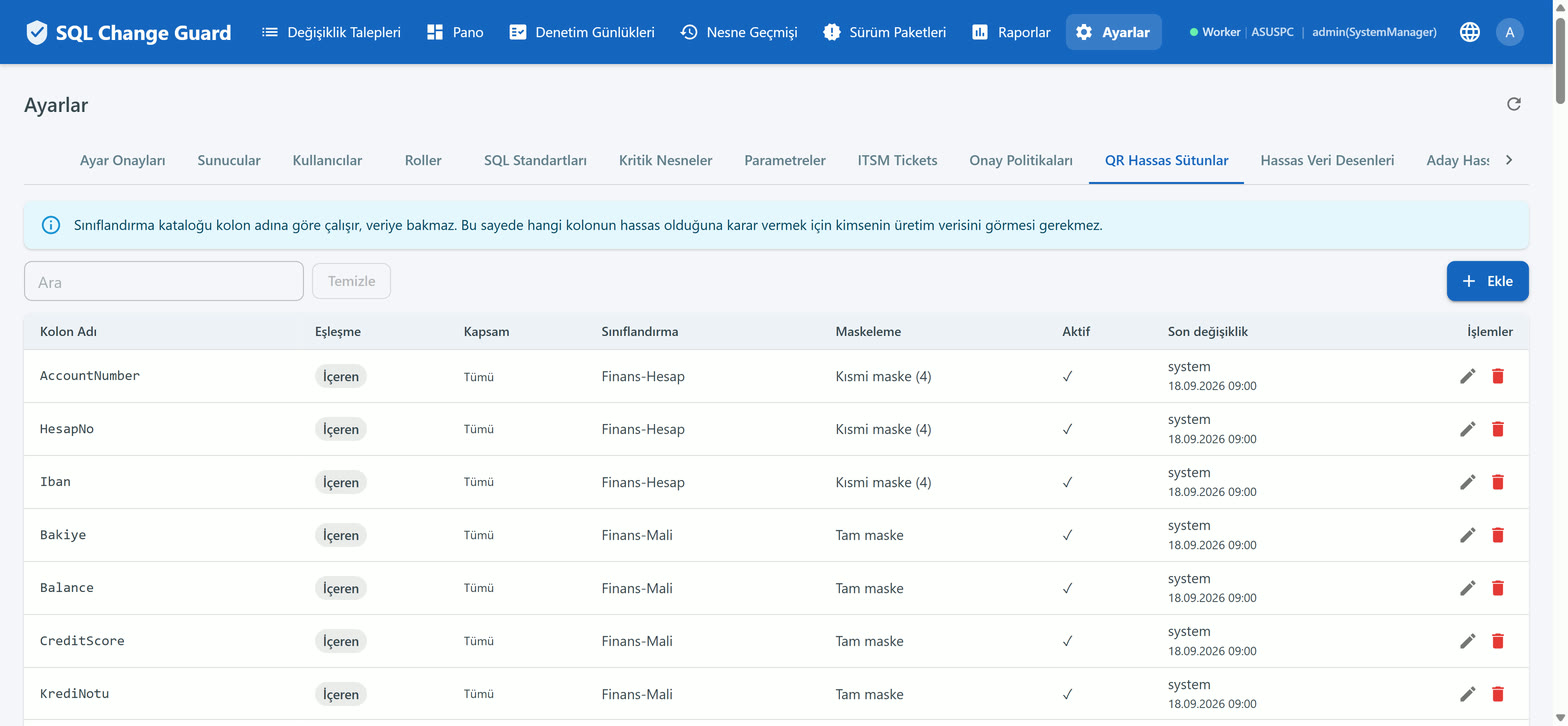Edit the CreditScore row
The image size is (1568, 726).
[1467, 641]
